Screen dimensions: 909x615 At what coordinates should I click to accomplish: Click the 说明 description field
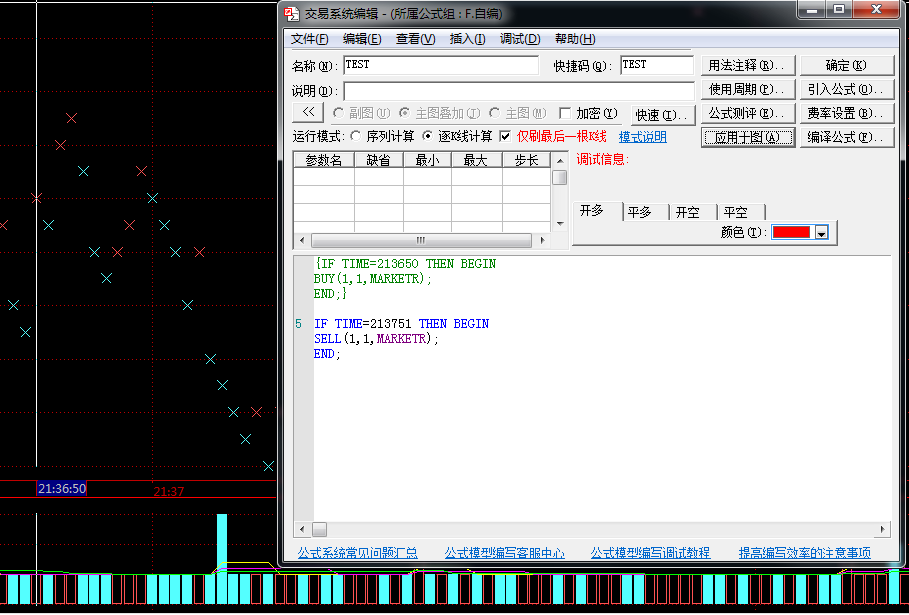(519, 91)
